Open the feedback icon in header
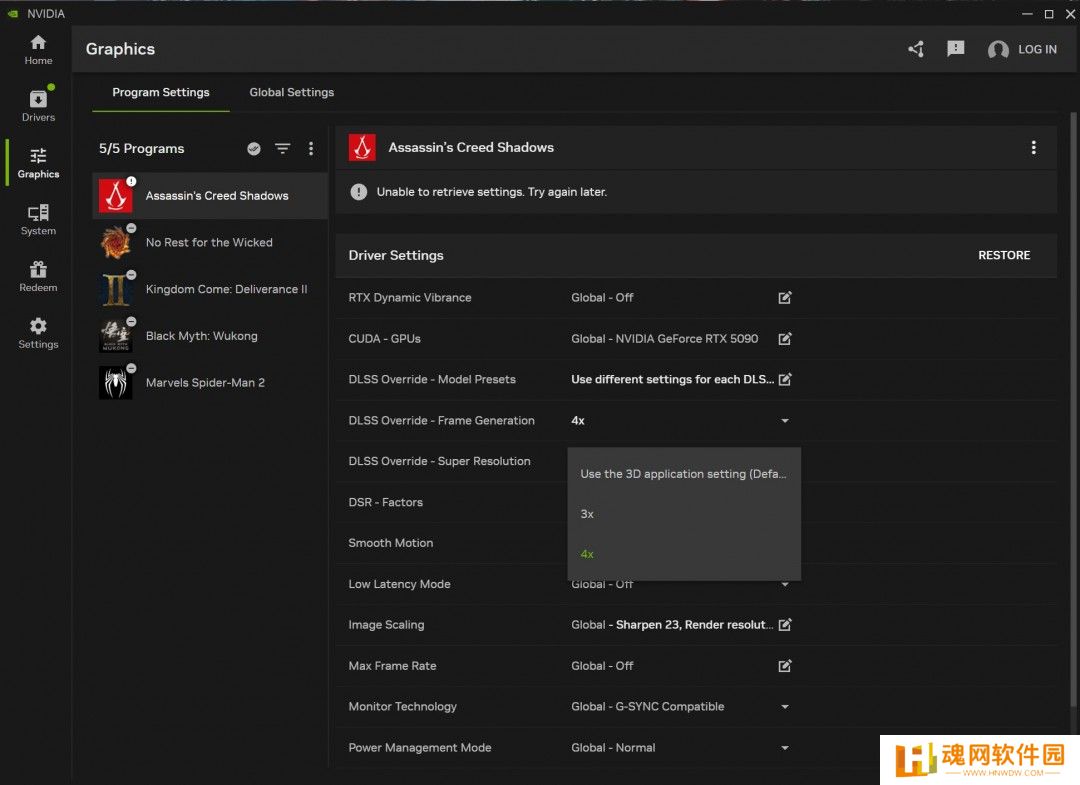Image resolution: width=1080 pixels, height=785 pixels. point(955,49)
